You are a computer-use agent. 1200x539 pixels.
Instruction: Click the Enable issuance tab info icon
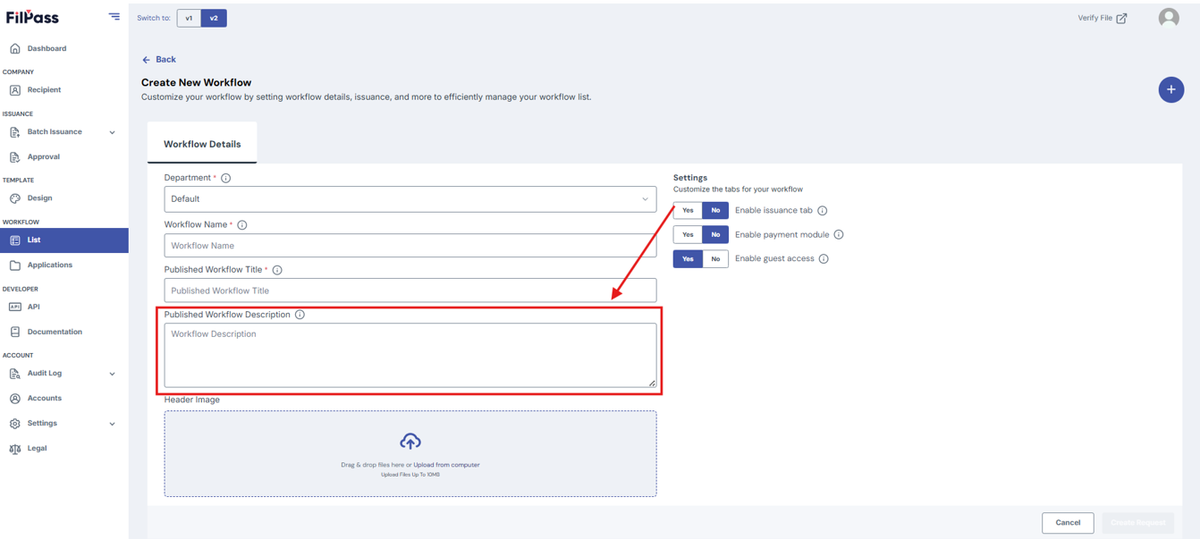click(x=822, y=211)
